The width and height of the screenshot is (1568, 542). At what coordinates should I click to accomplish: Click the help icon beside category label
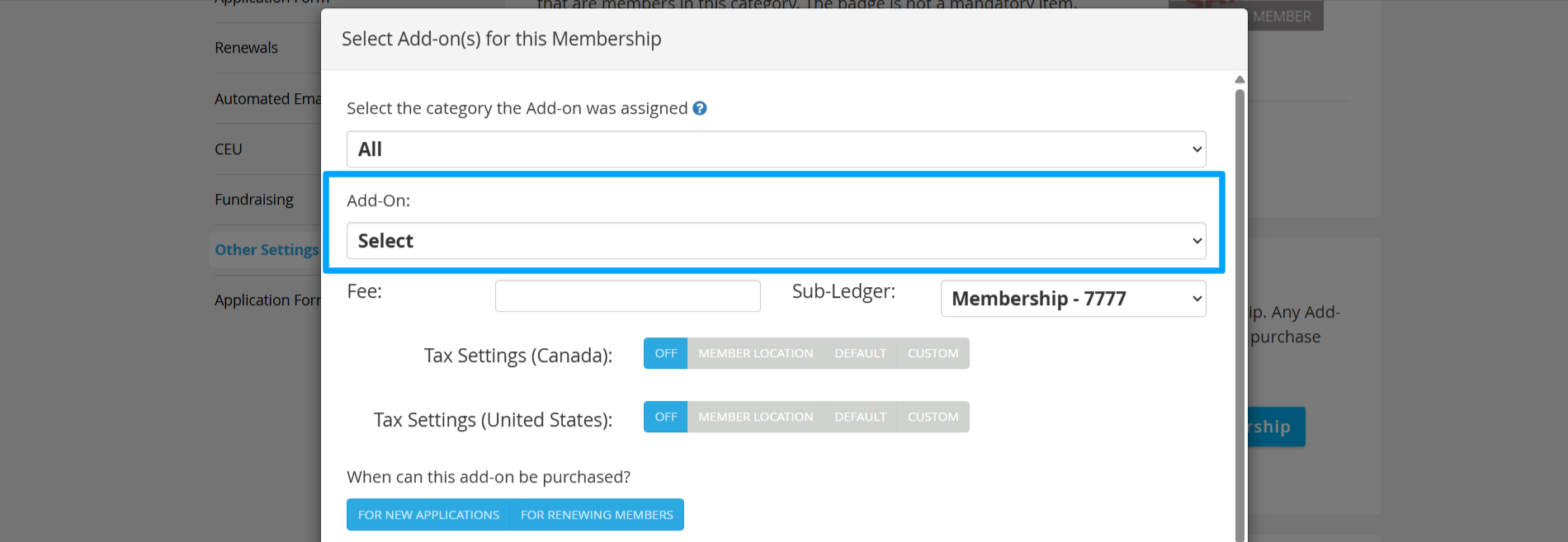(x=700, y=108)
